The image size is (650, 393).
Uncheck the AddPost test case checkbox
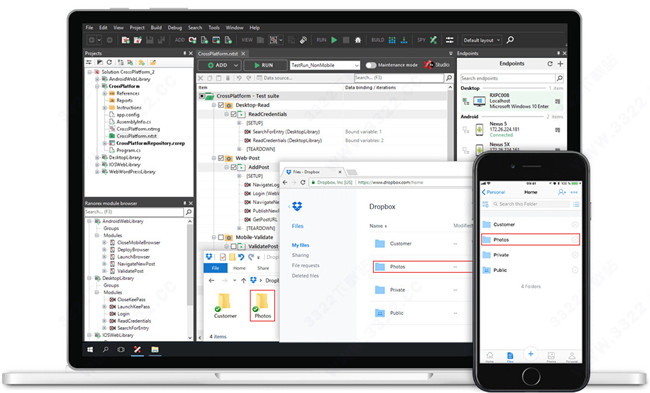click(x=233, y=167)
